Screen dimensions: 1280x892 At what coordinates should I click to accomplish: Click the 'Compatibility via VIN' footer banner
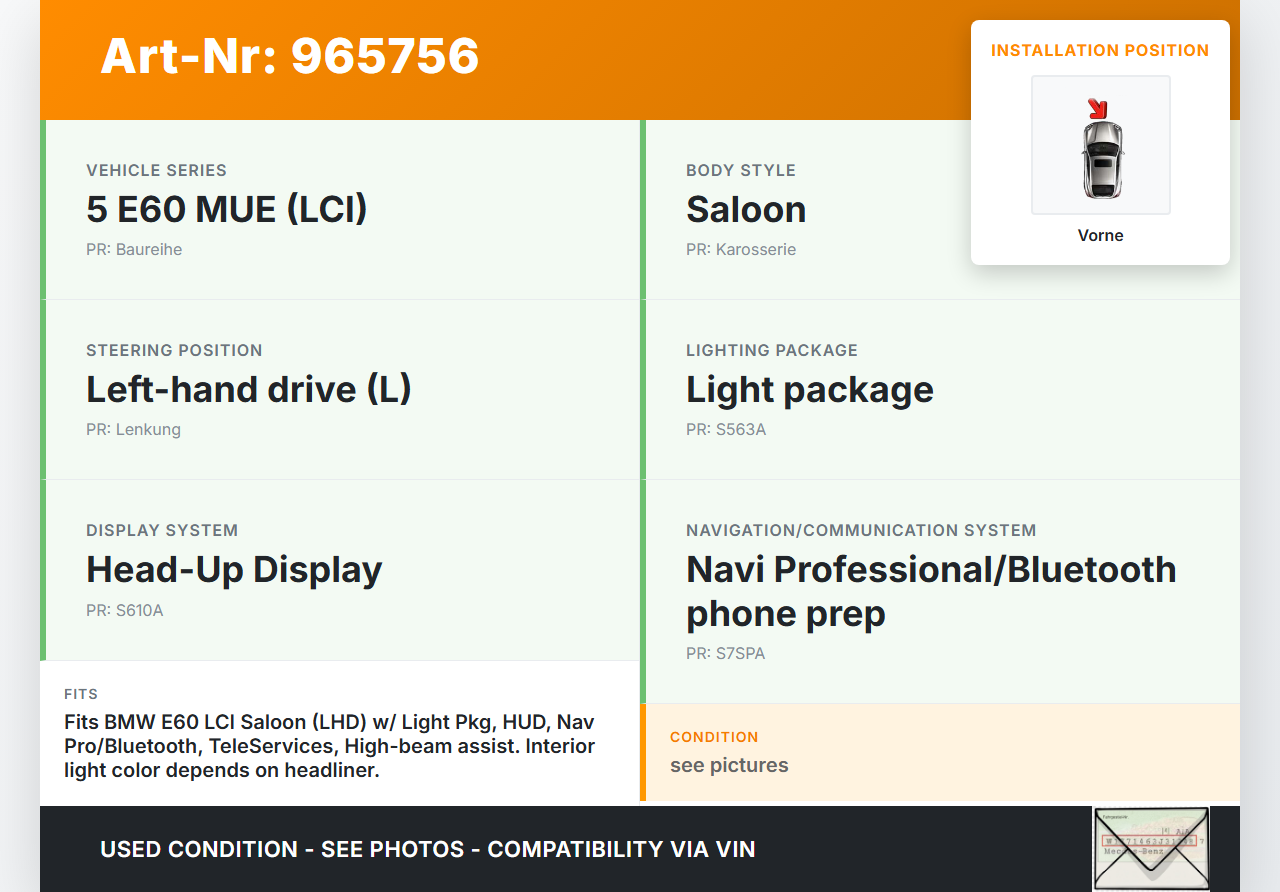[x=428, y=849]
